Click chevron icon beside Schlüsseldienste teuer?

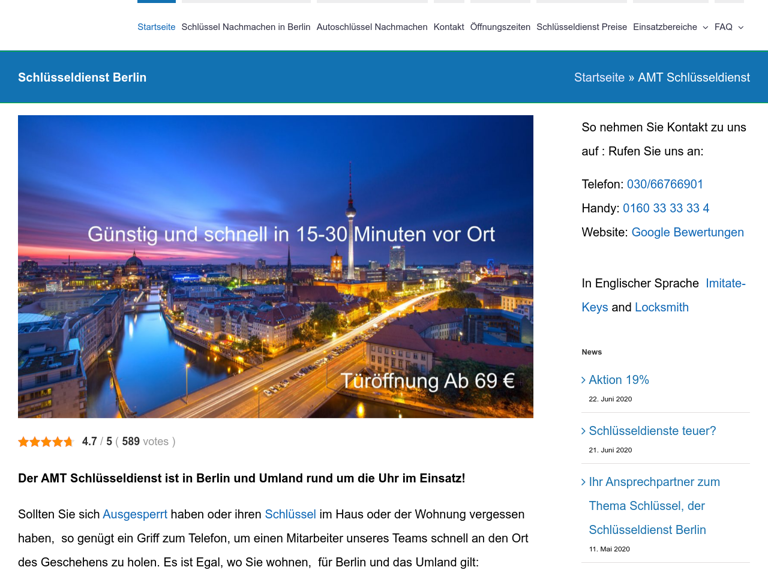click(x=584, y=431)
